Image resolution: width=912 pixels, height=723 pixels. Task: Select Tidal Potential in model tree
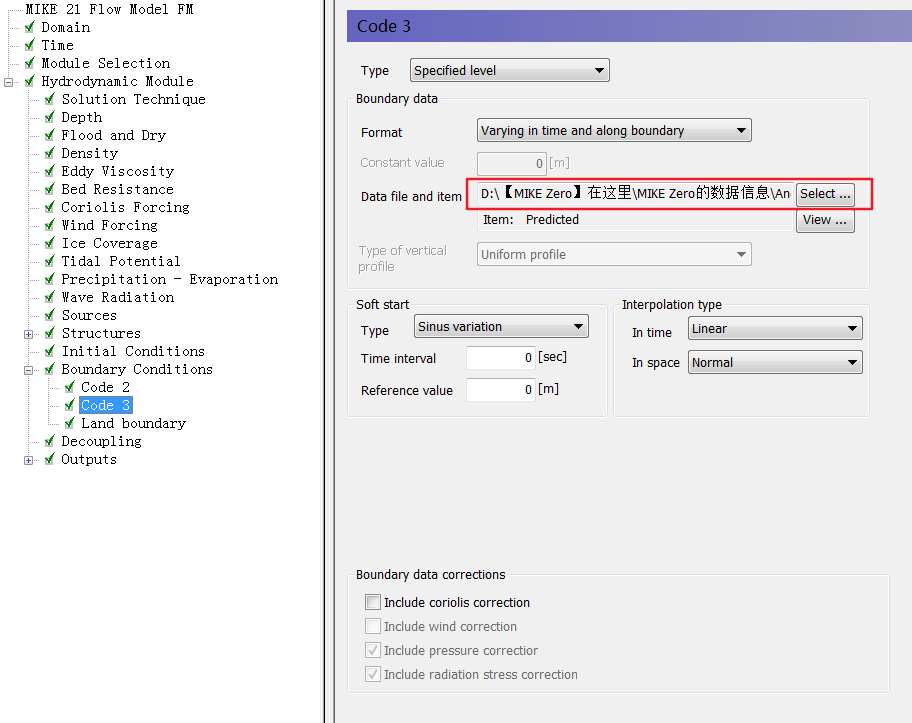pyautogui.click(x=121, y=261)
